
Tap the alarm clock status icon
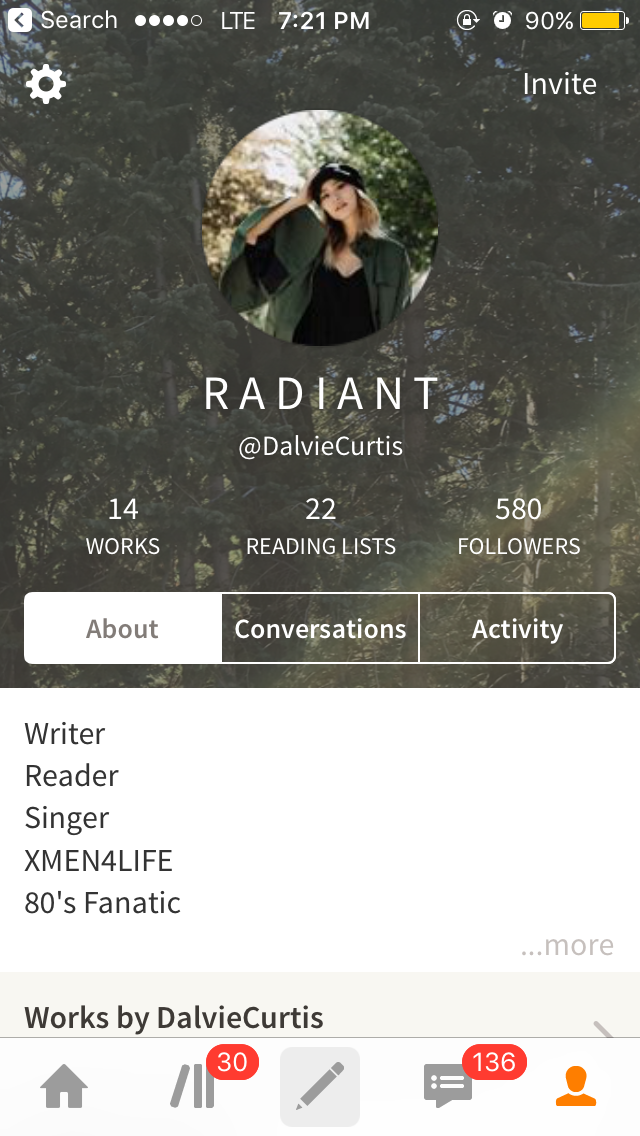[x=502, y=20]
